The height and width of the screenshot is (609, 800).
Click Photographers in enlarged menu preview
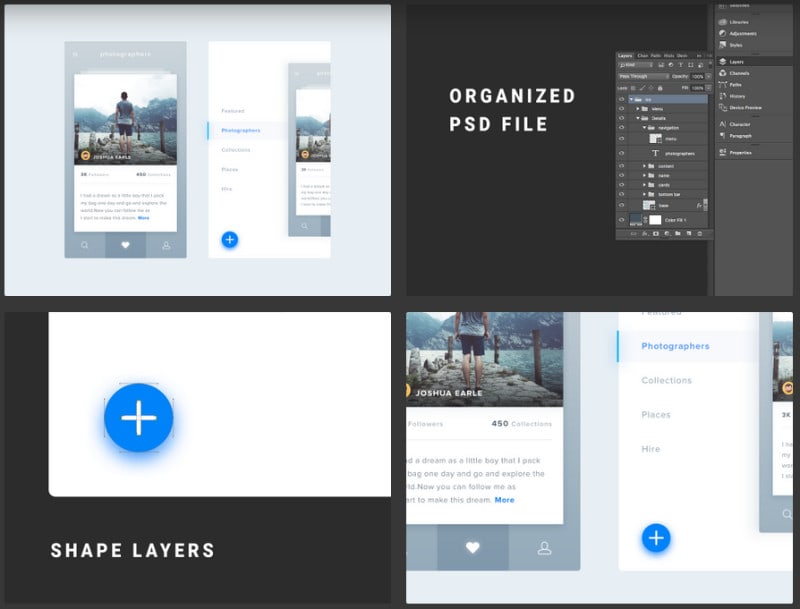(x=675, y=346)
